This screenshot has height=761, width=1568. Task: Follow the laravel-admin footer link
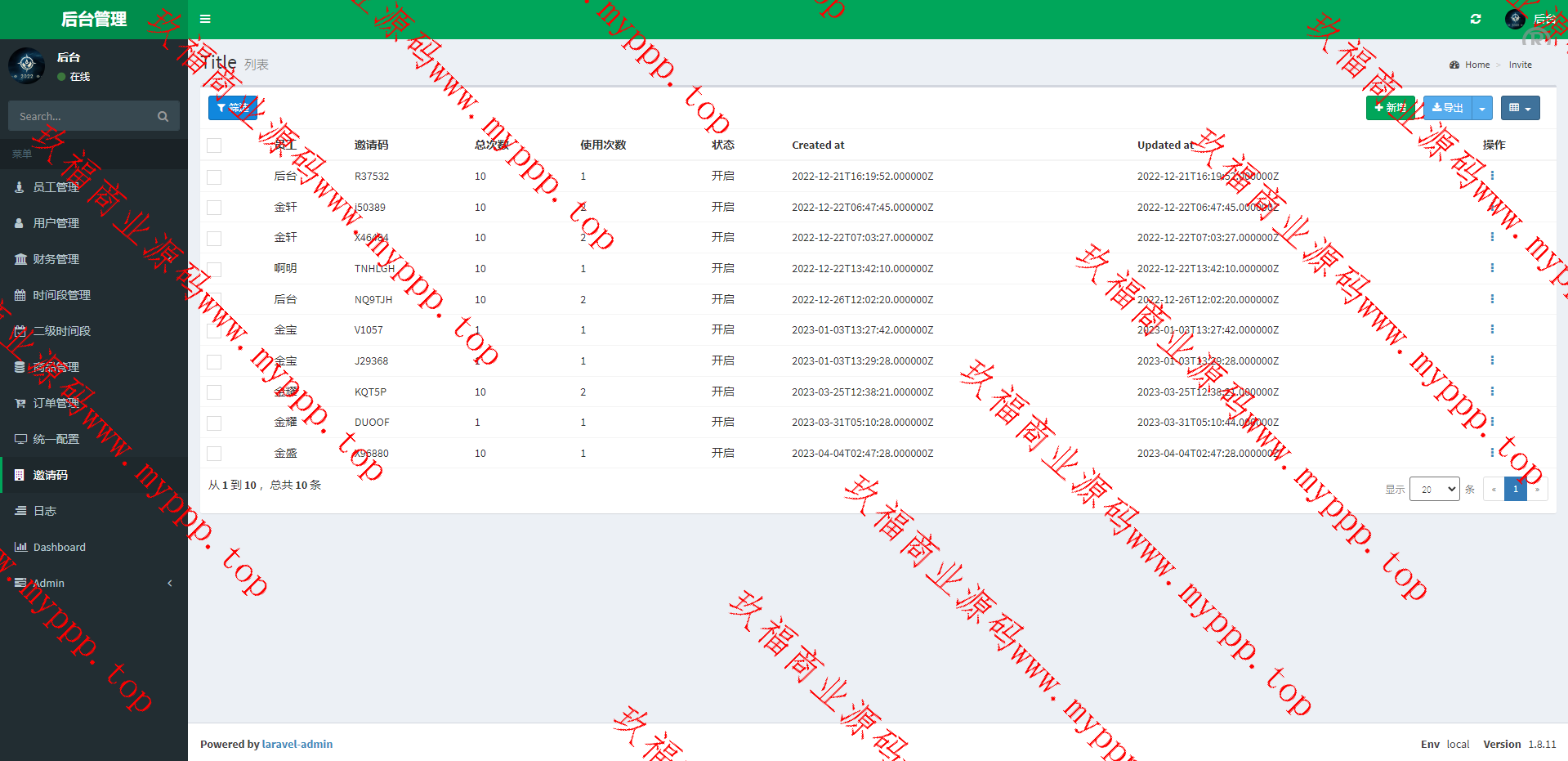(x=297, y=744)
